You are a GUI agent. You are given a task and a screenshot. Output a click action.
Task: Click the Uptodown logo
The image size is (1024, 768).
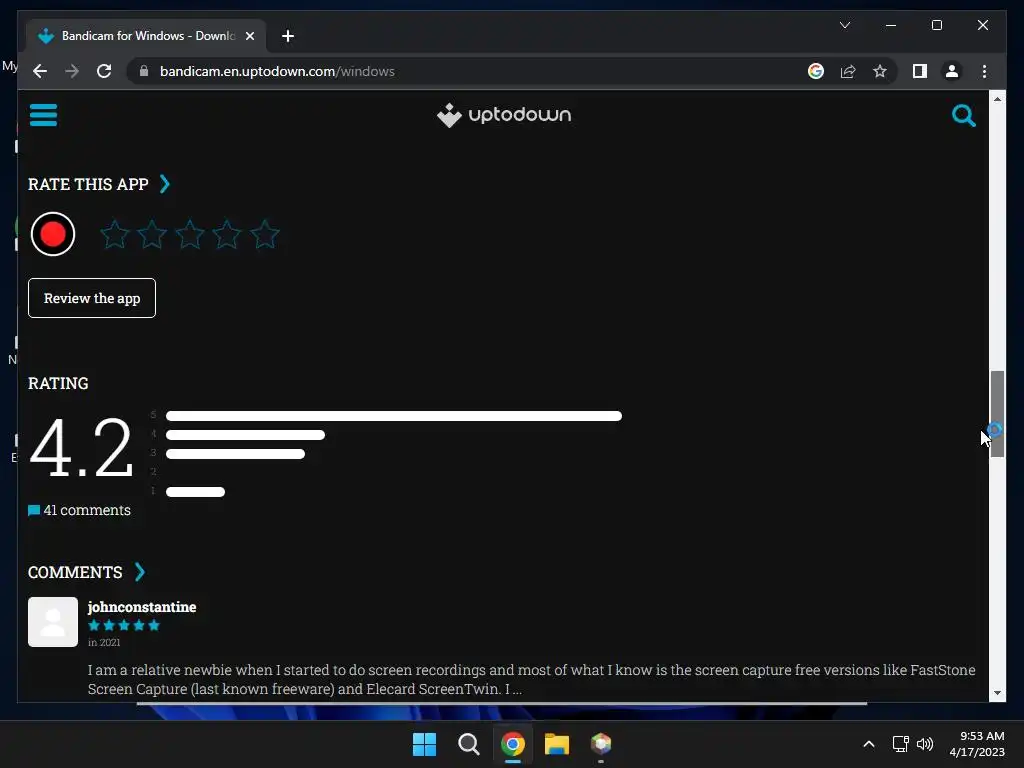click(x=504, y=115)
